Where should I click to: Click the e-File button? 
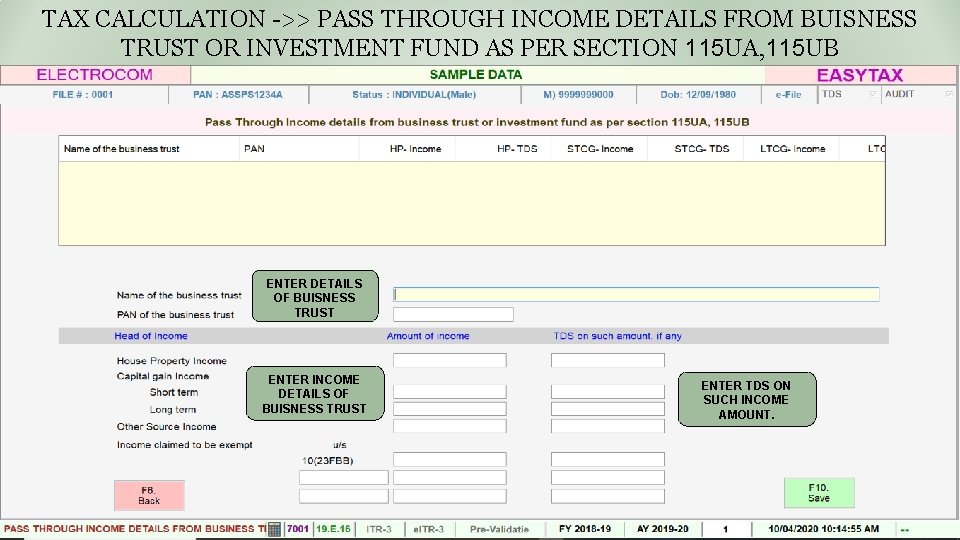click(789, 94)
